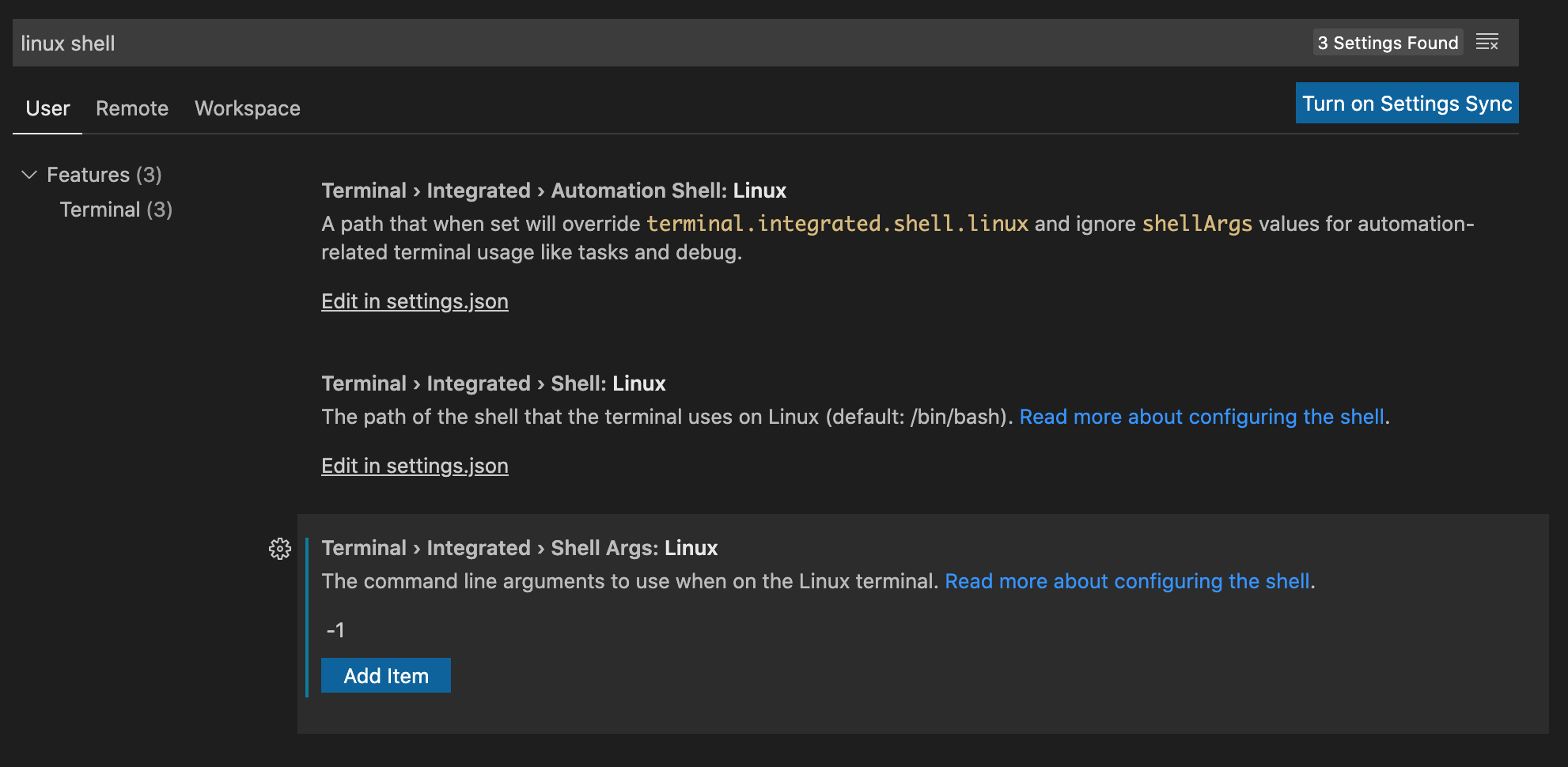Open settings.json for Automation Shell Linux
This screenshot has width=1568, height=767.
(415, 301)
